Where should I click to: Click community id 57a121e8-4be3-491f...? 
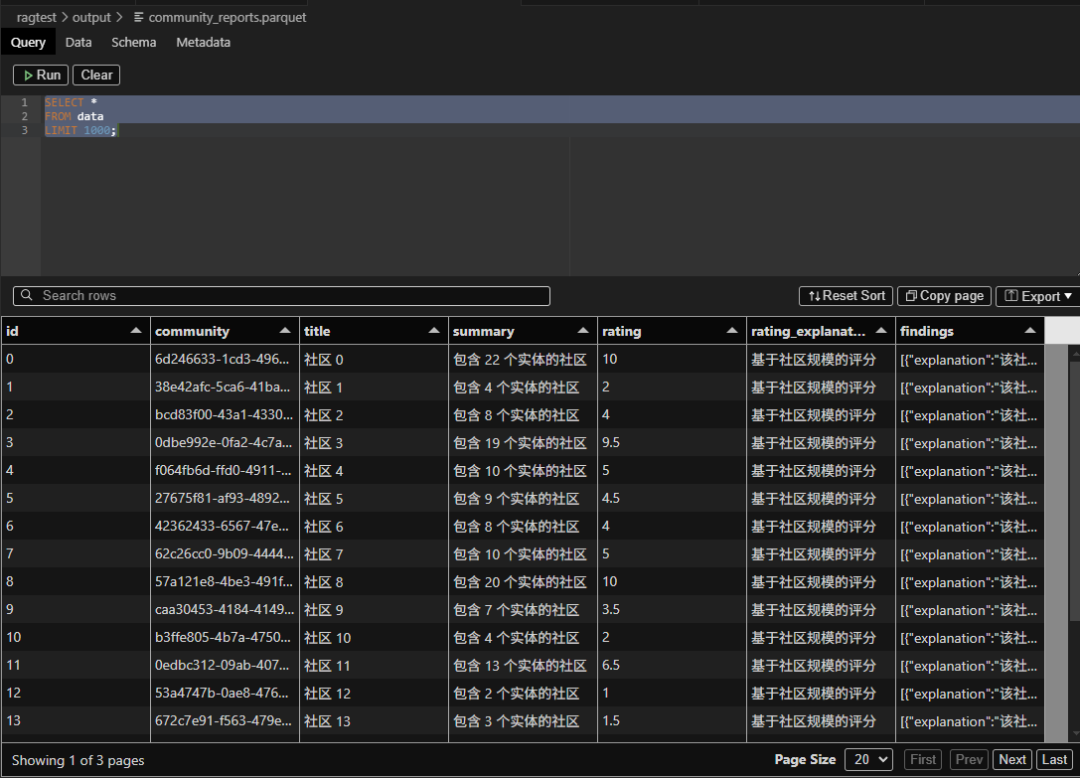tap(225, 582)
